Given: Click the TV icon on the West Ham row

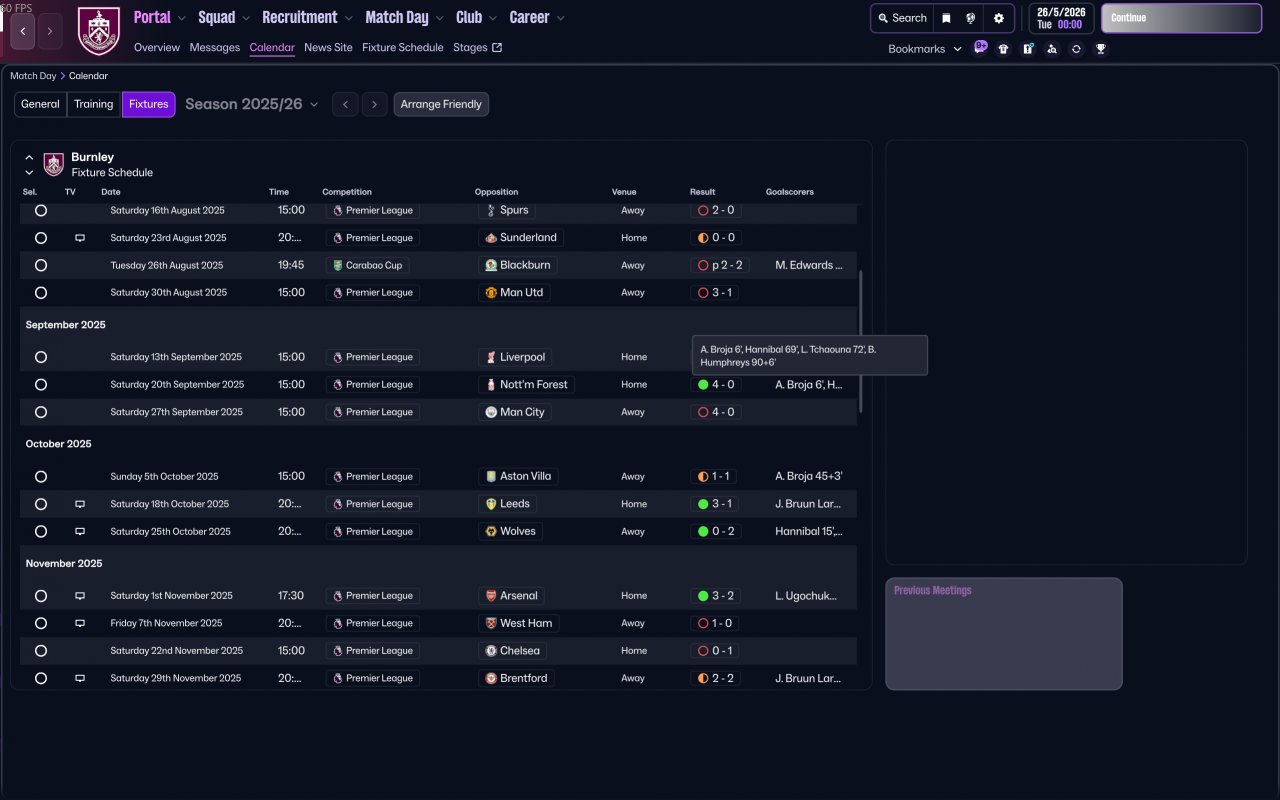Looking at the screenshot, I should [80, 623].
